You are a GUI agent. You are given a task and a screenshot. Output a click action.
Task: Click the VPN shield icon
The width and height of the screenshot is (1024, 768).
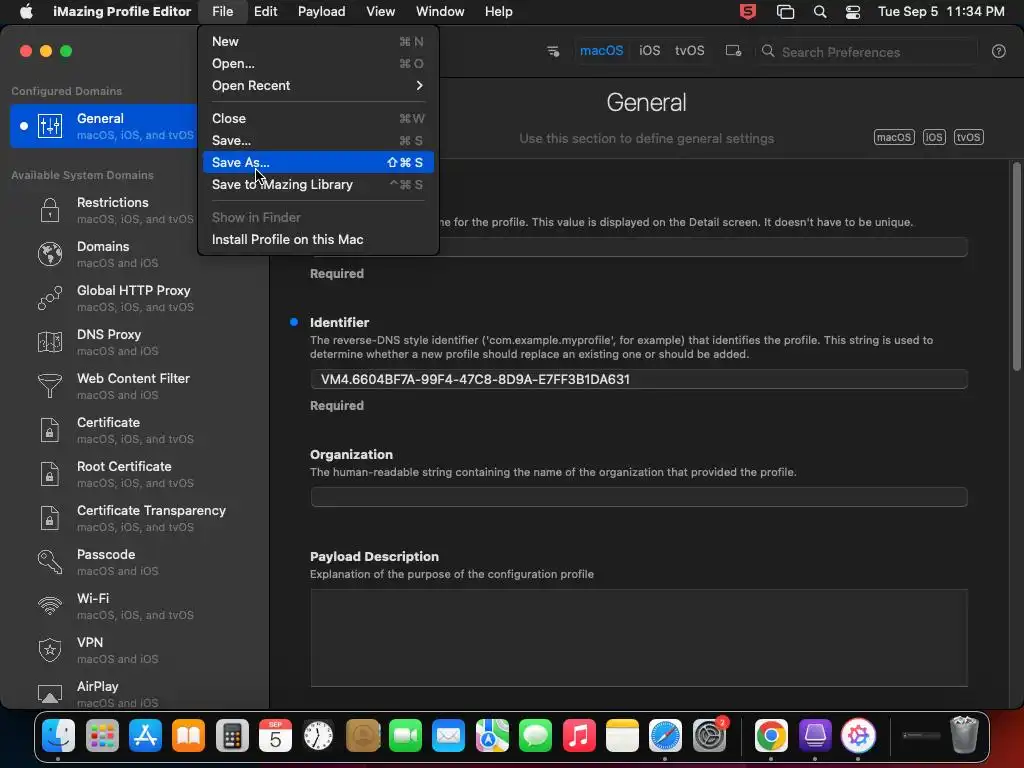tap(50, 650)
